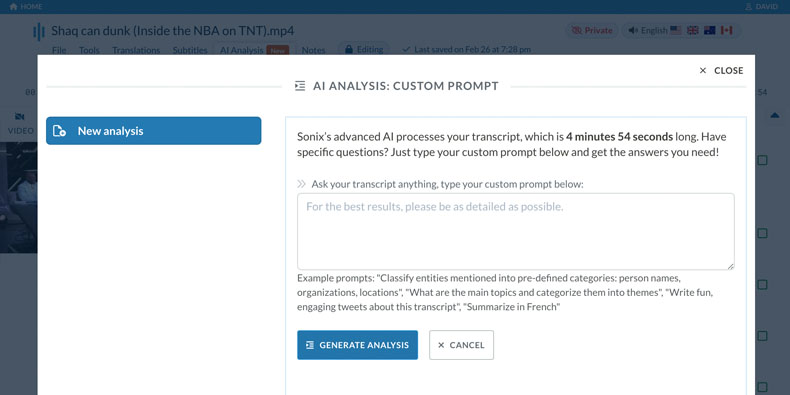Click the Generate Analysis button
The image size is (790, 395).
tap(357, 345)
